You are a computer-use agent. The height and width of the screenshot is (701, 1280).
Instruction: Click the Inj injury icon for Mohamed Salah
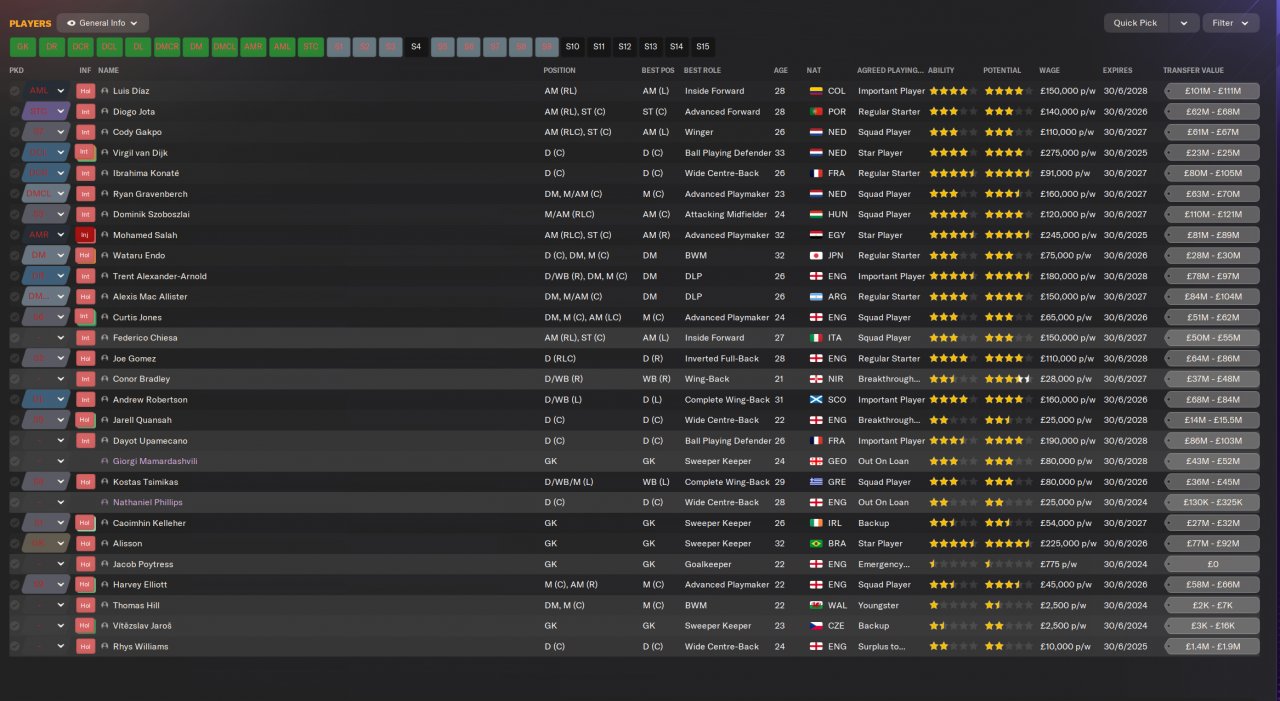85,235
